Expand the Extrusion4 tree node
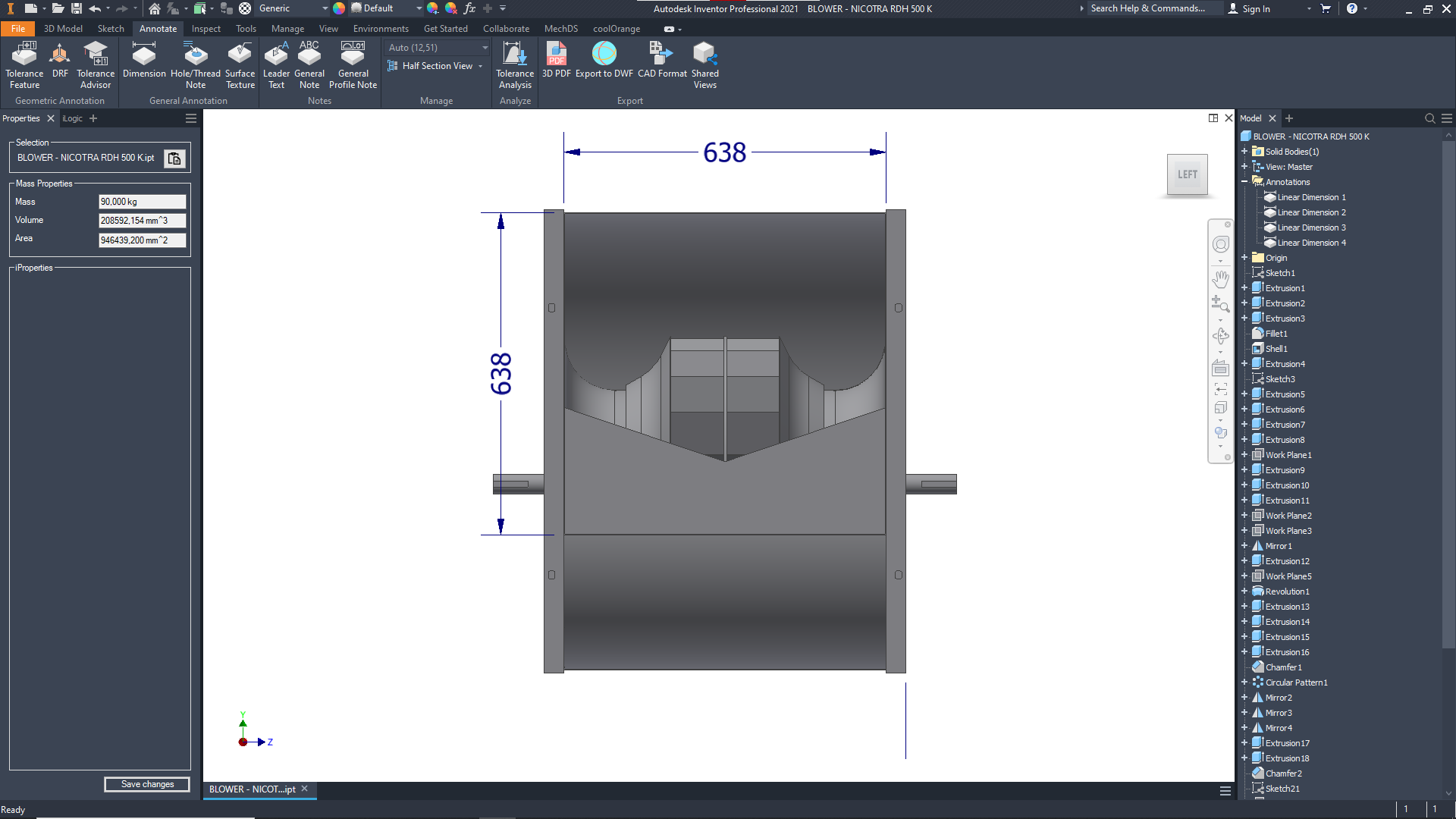The height and width of the screenshot is (819, 1456). (x=1244, y=364)
